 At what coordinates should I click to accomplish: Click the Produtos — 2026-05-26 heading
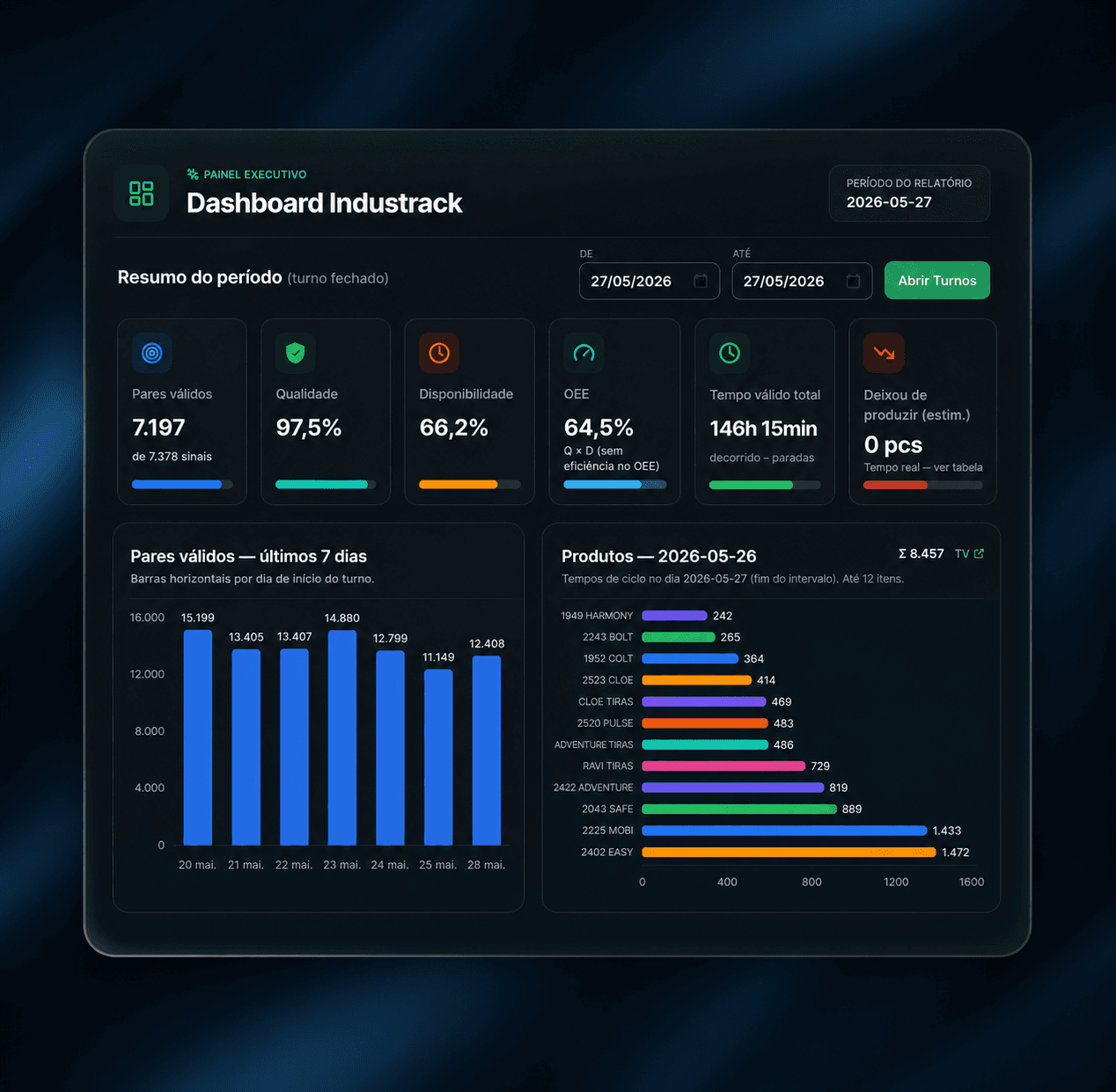pyautogui.click(x=659, y=556)
